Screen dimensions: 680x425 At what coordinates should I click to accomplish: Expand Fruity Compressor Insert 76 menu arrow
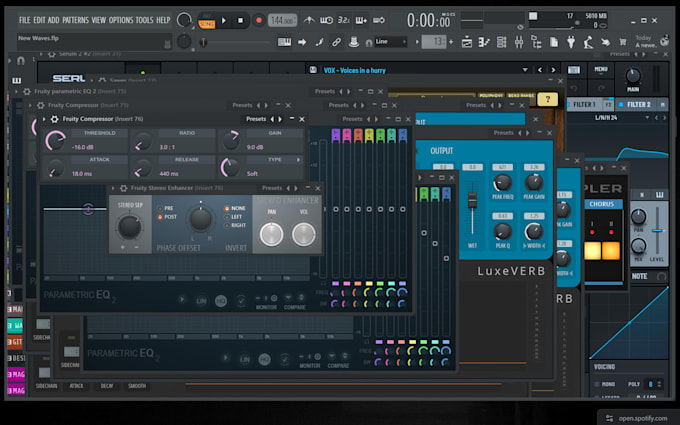(x=44, y=119)
